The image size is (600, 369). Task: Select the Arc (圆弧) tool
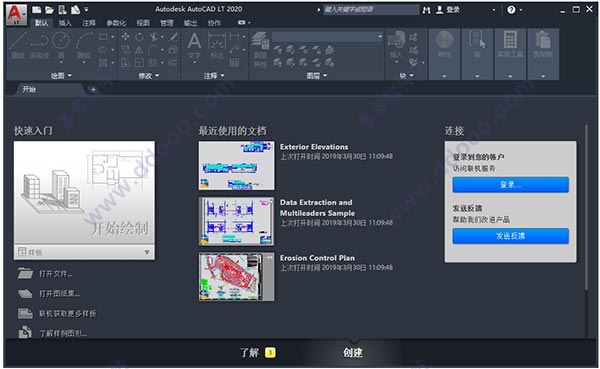(x=84, y=45)
